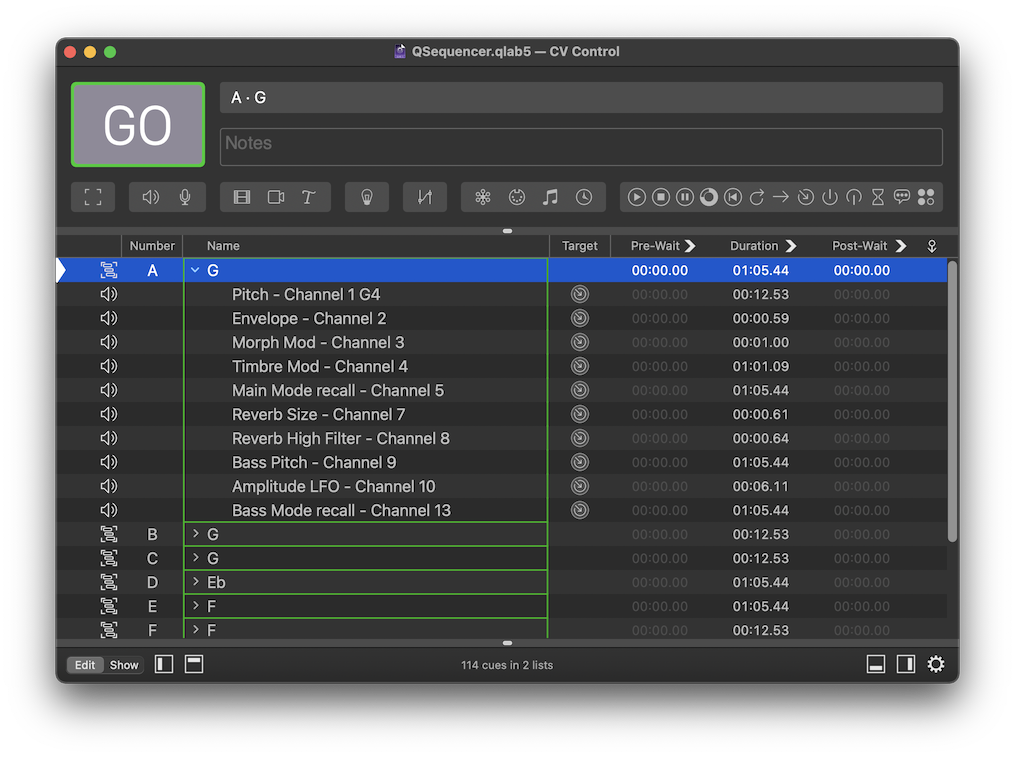
Task: Toggle the audition window panel
Action: point(194,664)
